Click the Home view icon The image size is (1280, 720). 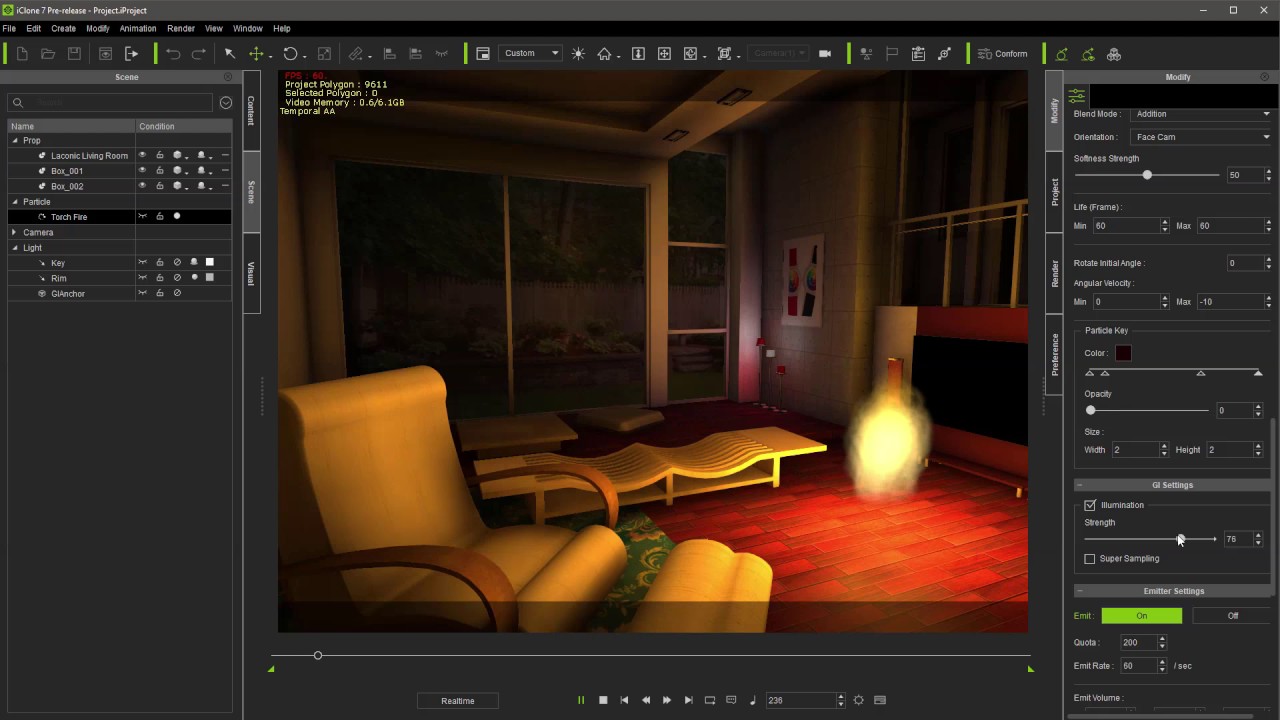point(604,54)
